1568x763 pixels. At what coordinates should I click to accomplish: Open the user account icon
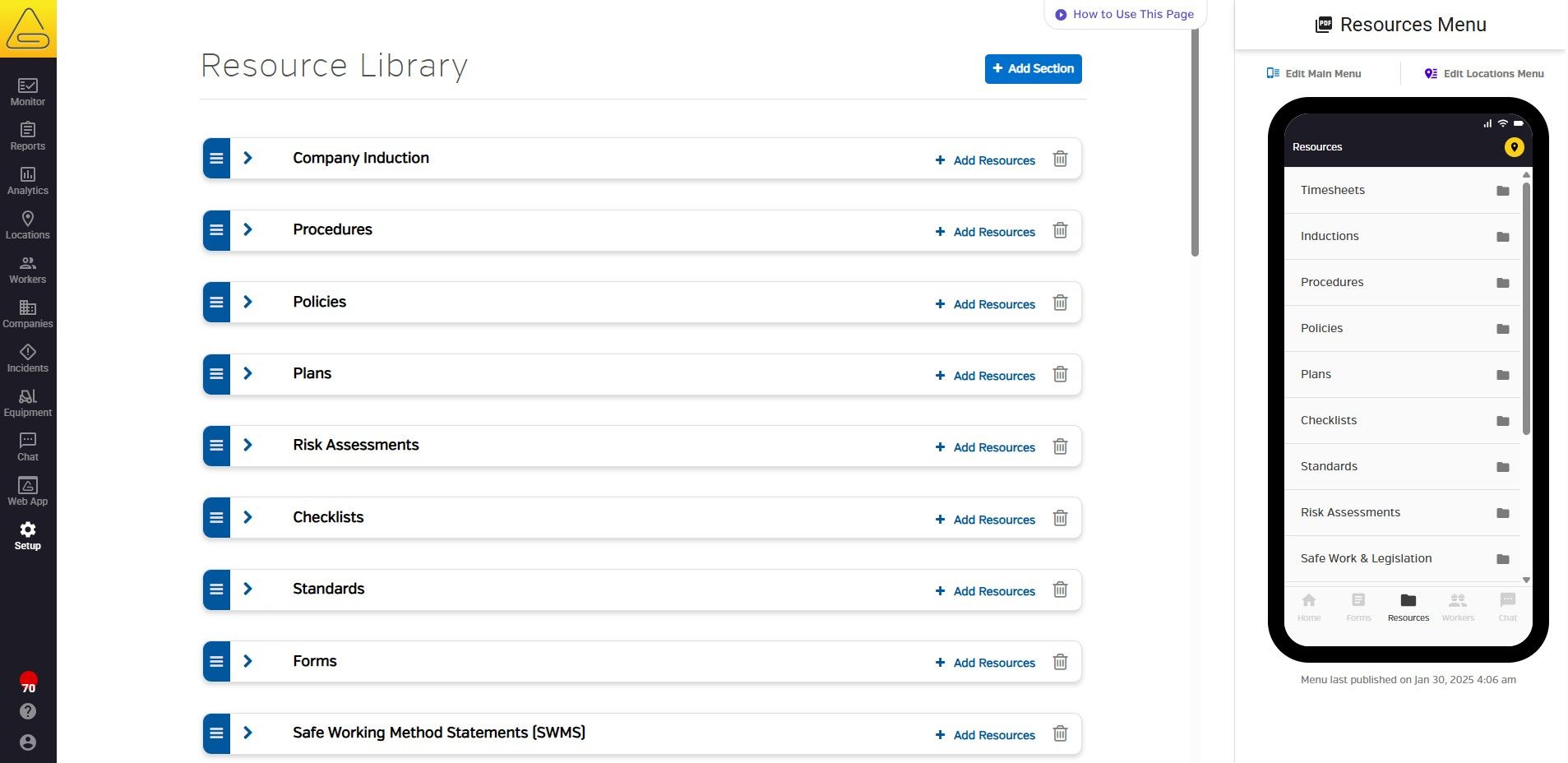[28, 742]
